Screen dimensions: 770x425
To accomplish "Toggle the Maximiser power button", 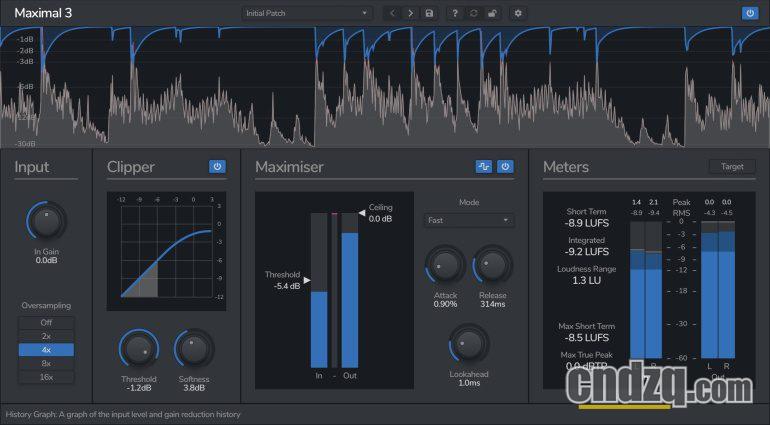I will point(505,166).
